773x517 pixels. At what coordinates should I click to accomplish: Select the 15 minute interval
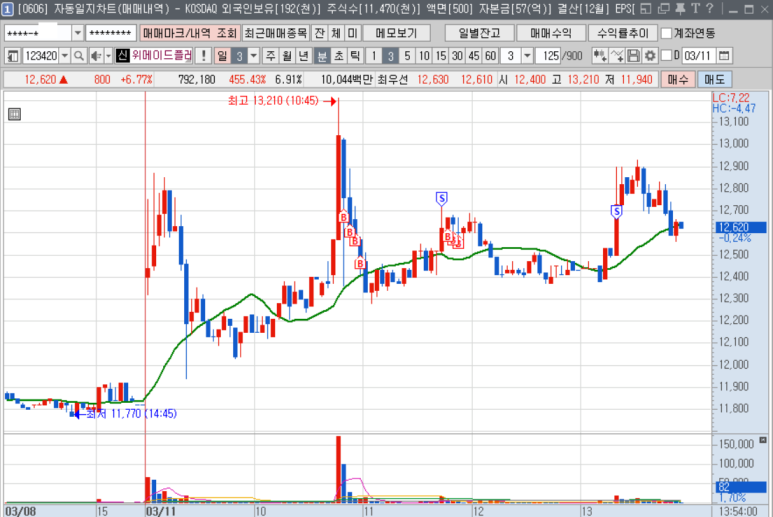(441, 56)
